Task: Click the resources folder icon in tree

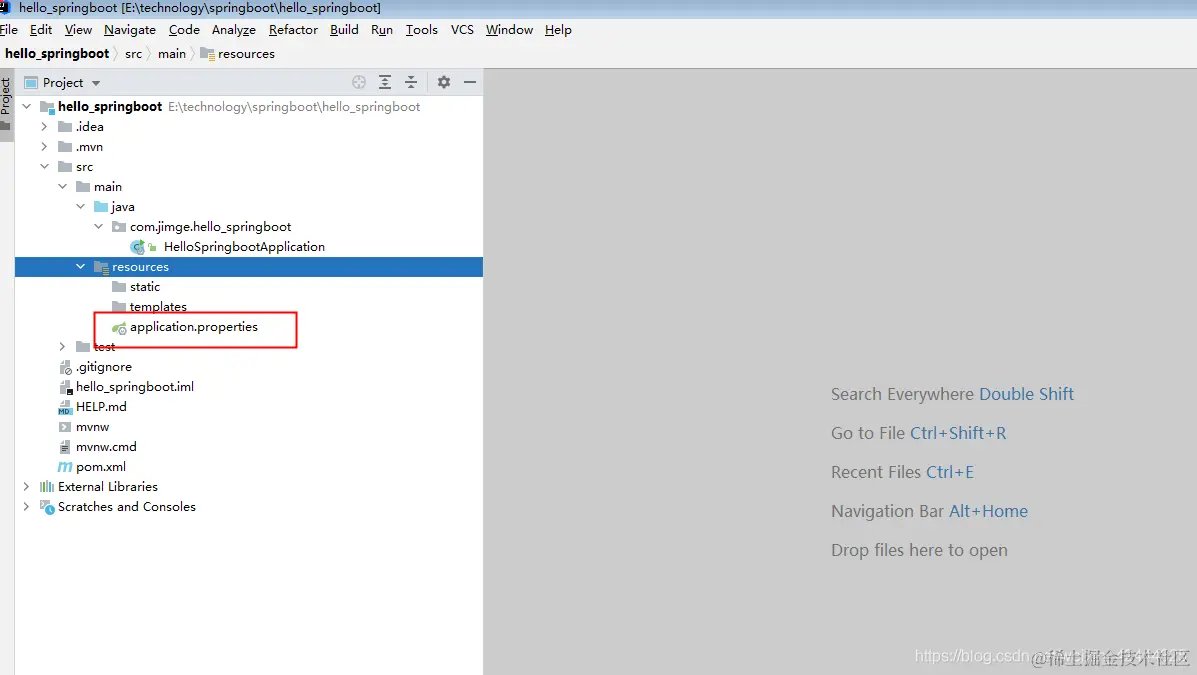Action: point(101,266)
